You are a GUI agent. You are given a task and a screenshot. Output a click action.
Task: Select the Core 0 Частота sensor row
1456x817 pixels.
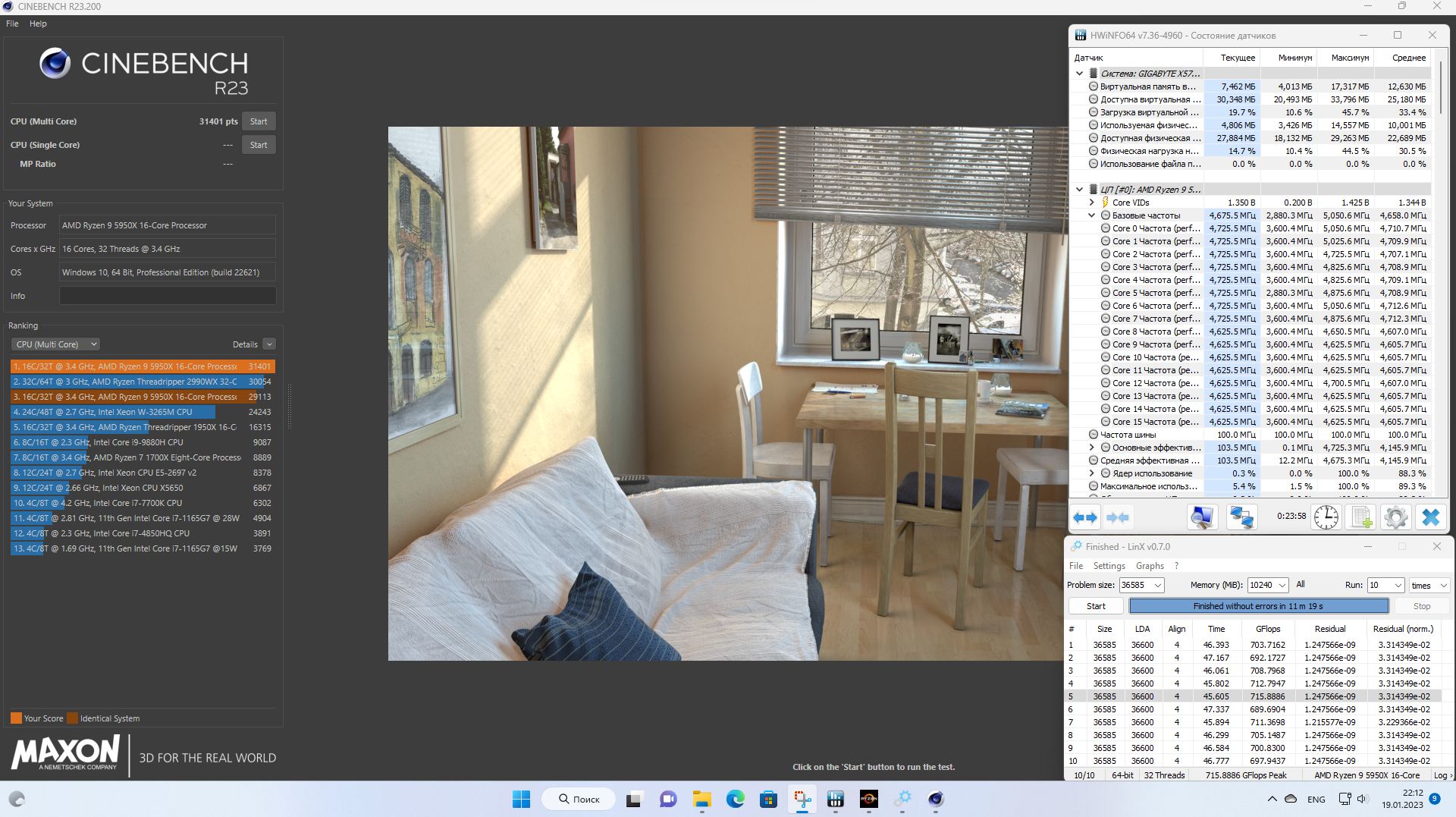[1250, 228]
